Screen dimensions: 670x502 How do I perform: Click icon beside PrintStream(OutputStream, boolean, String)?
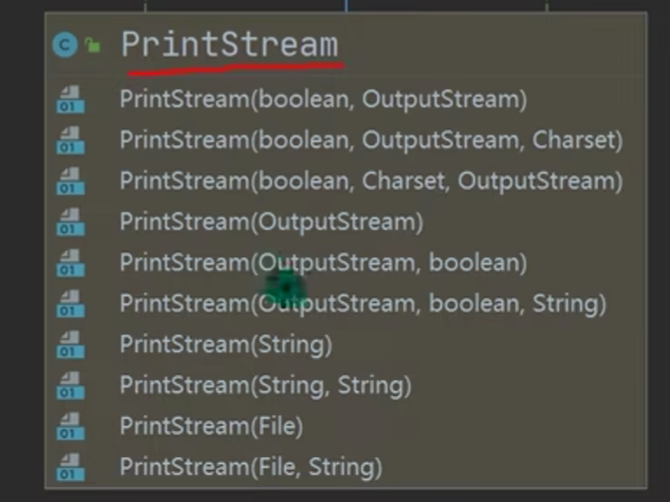coord(72,304)
